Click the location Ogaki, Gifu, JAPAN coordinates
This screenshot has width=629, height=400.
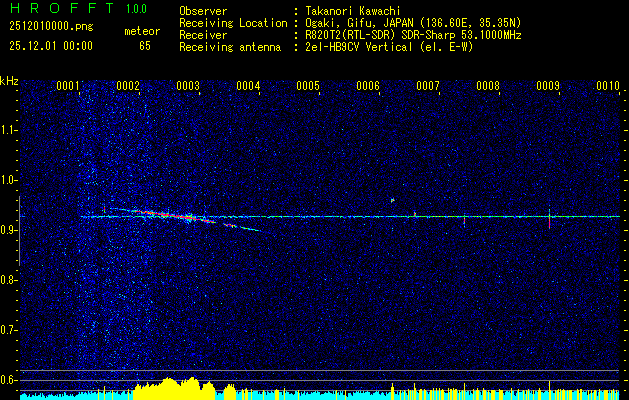[413, 24]
